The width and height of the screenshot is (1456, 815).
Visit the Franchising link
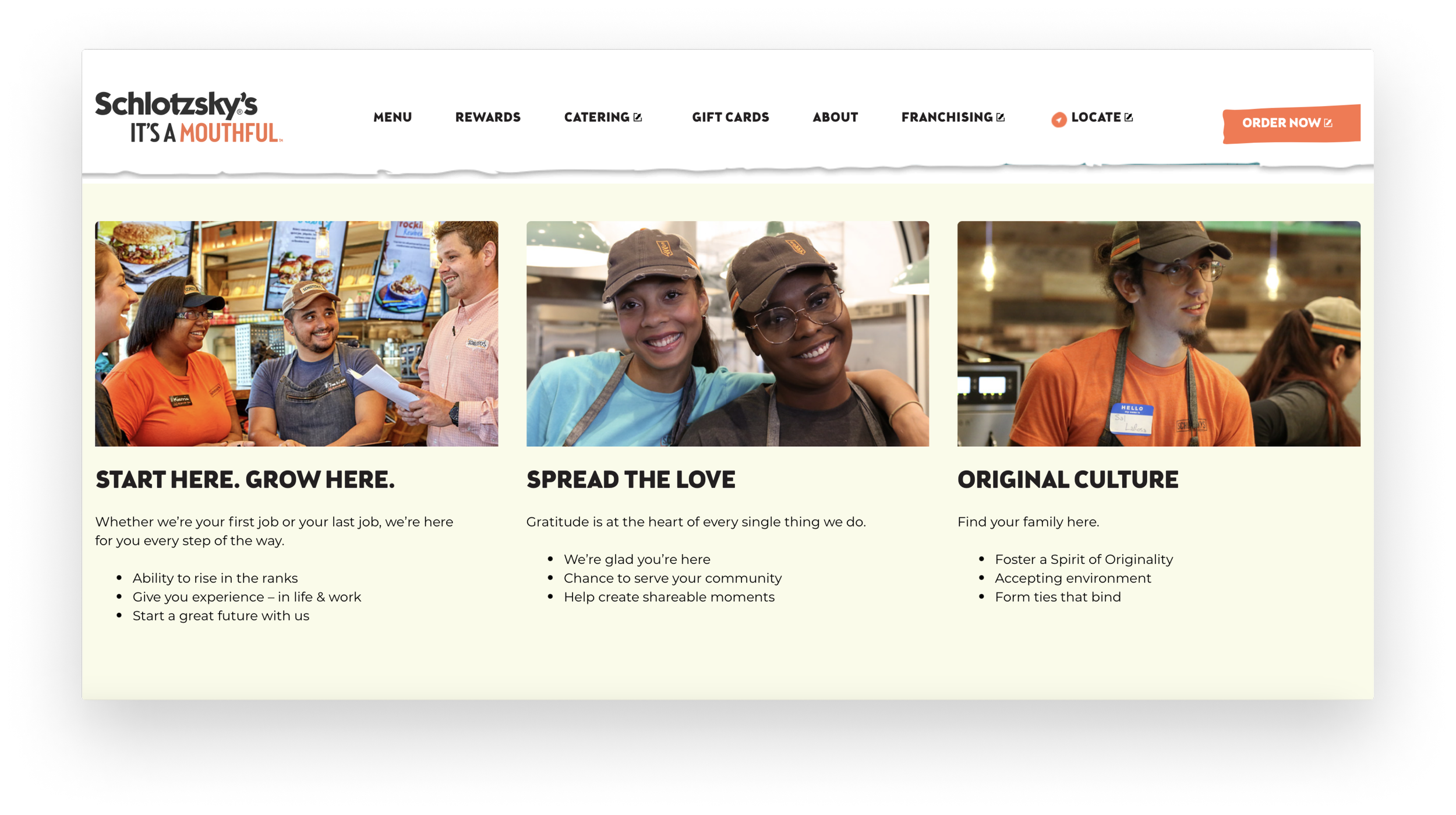tap(947, 117)
